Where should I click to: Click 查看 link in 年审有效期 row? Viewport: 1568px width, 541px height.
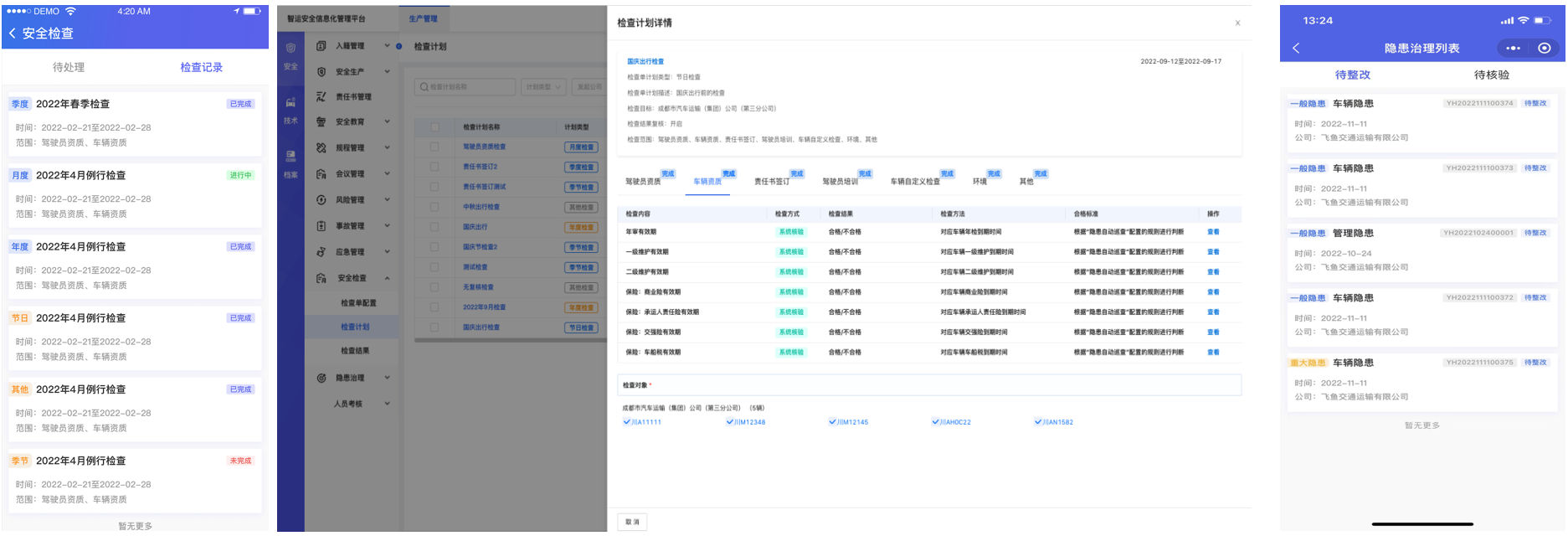1213,232
